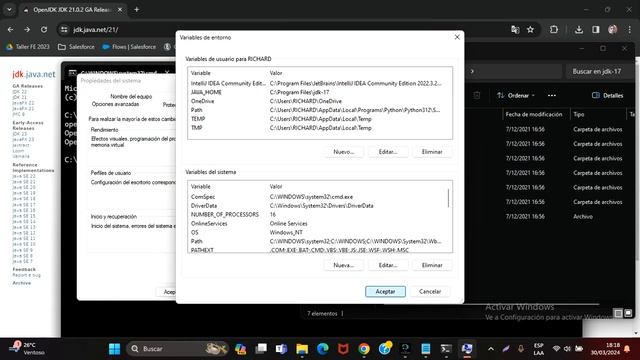Open site information icon in address bar
The image size is (640, 360).
(64, 29)
